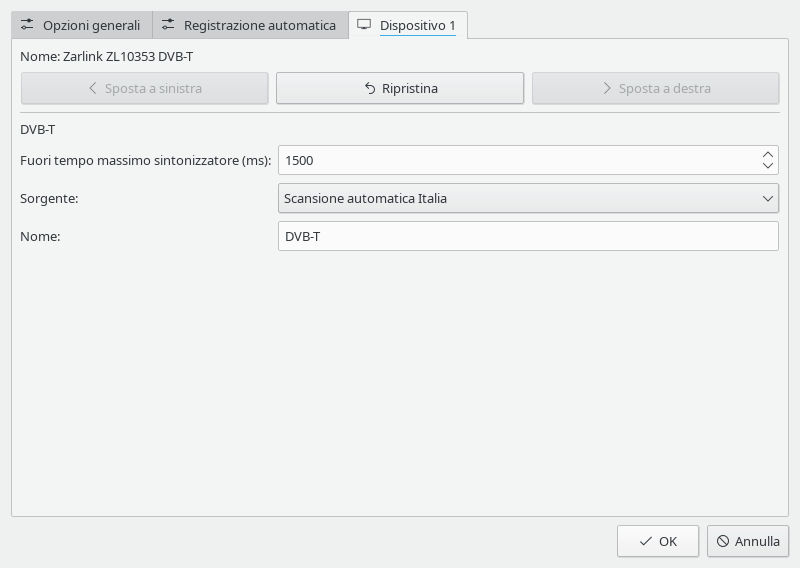Viewport: 800px width, 568px height.
Task: Click Sposta a sinistra button
Action: (x=144, y=88)
